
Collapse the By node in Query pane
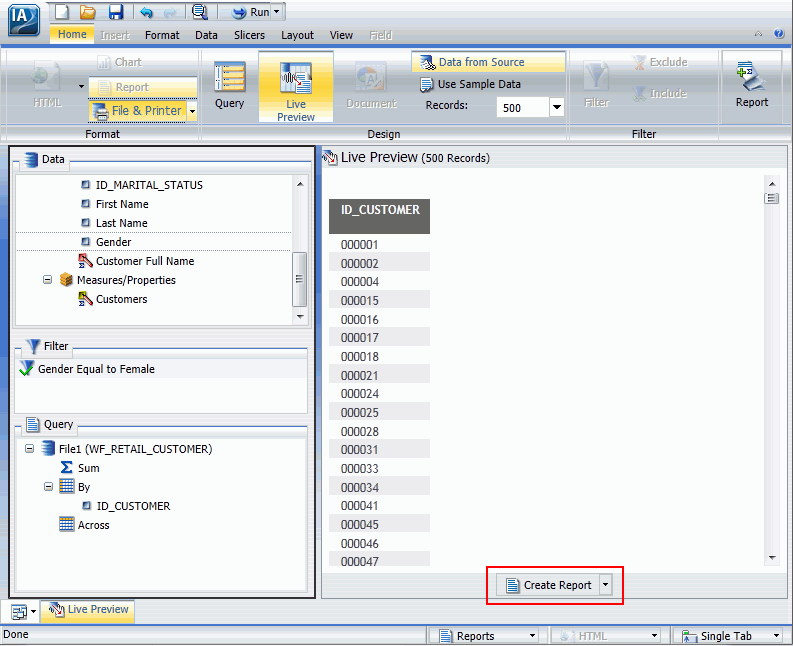click(x=49, y=487)
